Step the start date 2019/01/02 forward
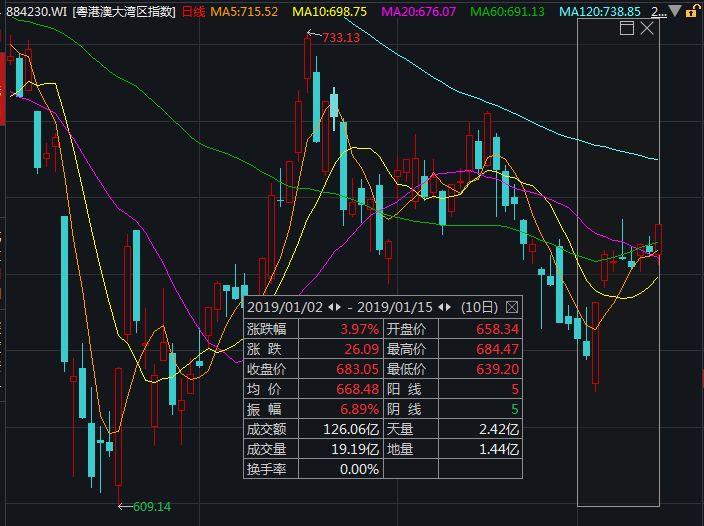The height and width of the screenshot is (526, 704). (x=339, y=306)
